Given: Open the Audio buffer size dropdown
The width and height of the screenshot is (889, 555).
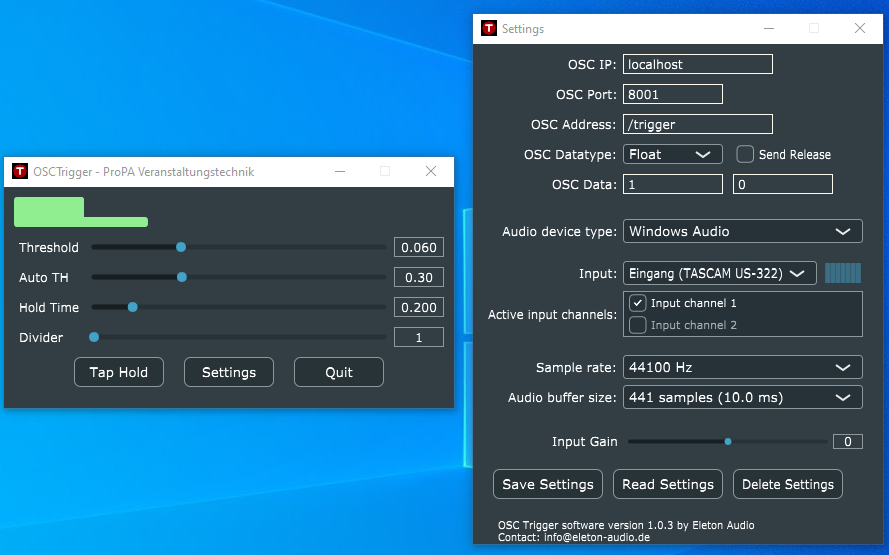Looking at the screenshot, I should click(743, 397).
